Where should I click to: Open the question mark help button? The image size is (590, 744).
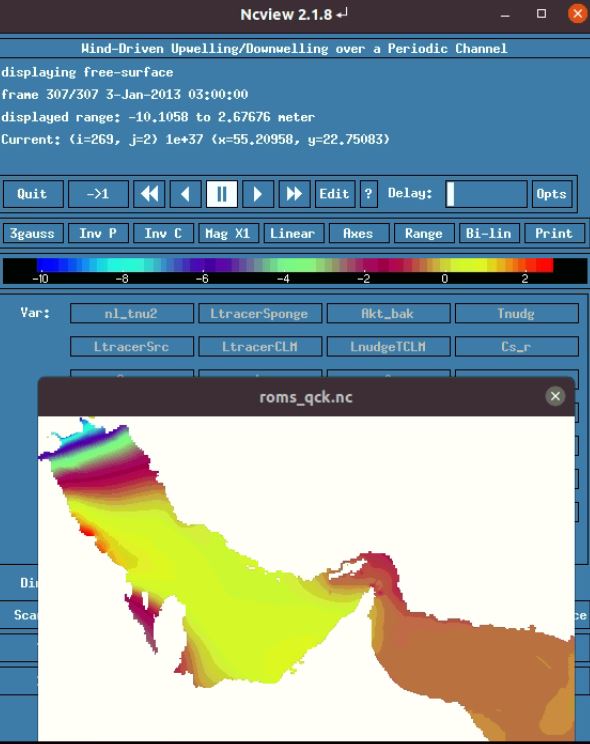[368, 194]
